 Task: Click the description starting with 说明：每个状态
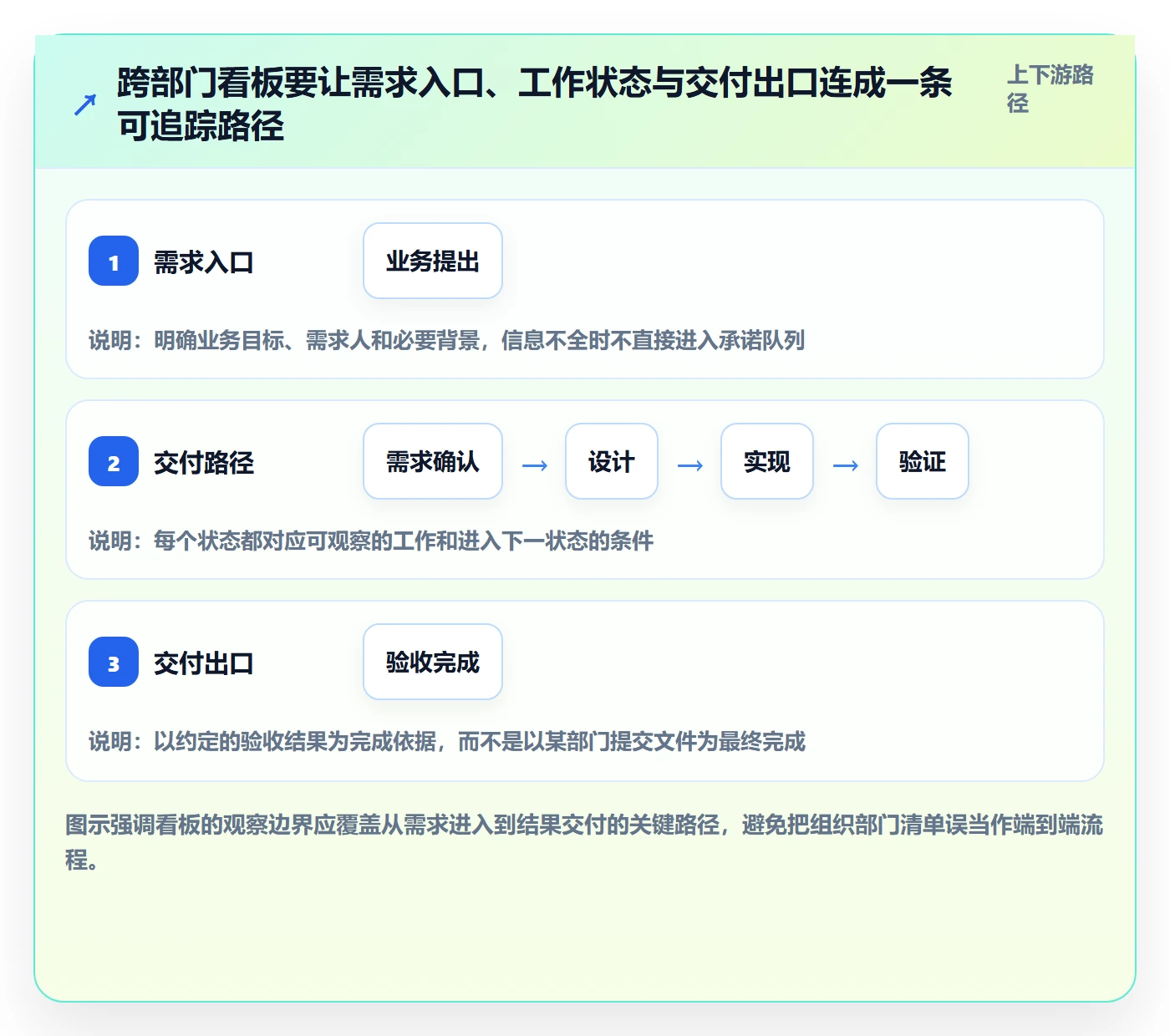(371, 541)
